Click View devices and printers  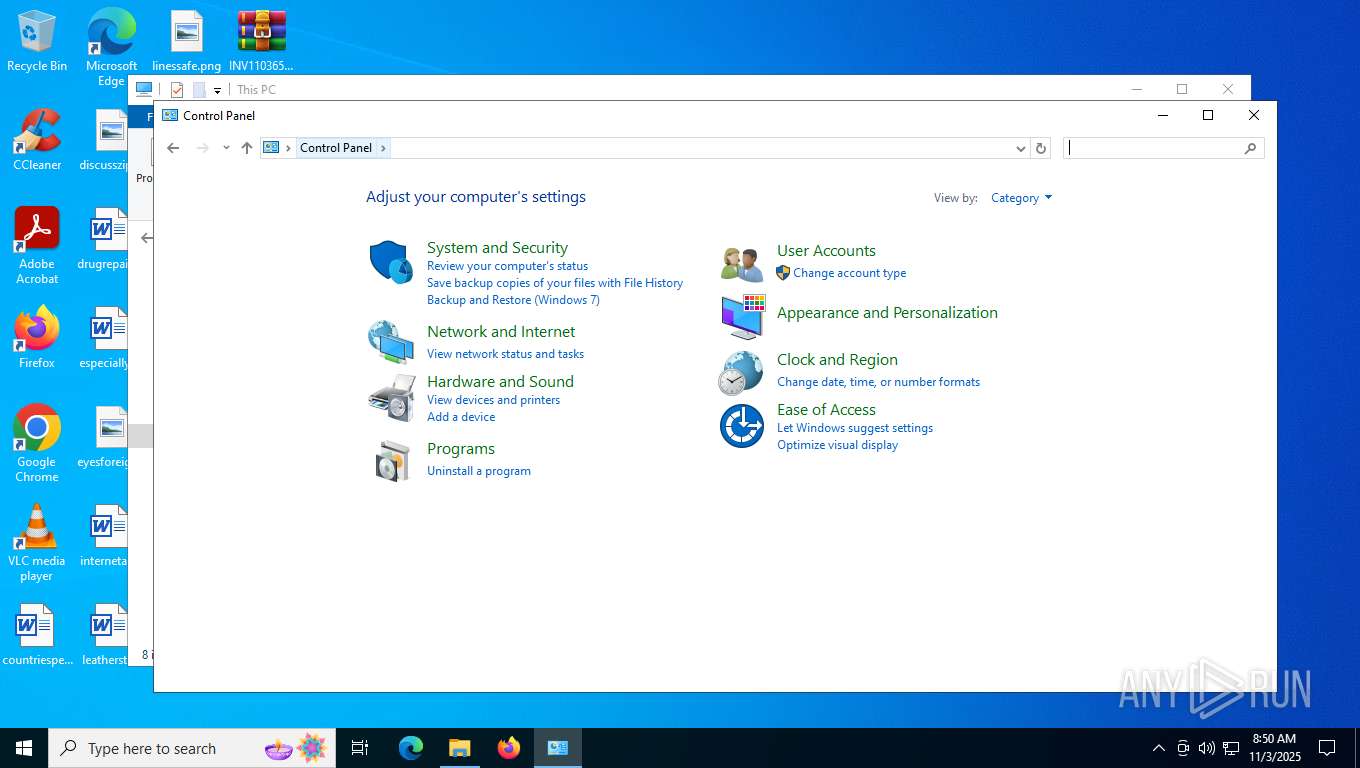pyautogui.click(x=493, y=400)
